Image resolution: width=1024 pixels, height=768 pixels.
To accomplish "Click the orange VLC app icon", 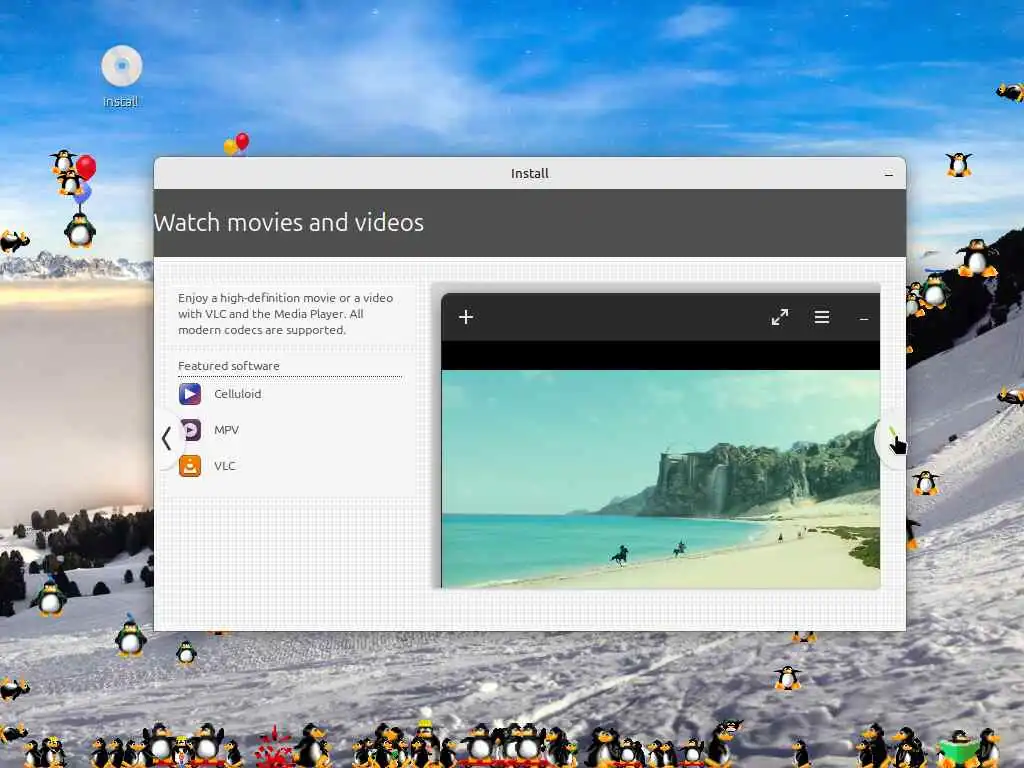I will [190, 466].
